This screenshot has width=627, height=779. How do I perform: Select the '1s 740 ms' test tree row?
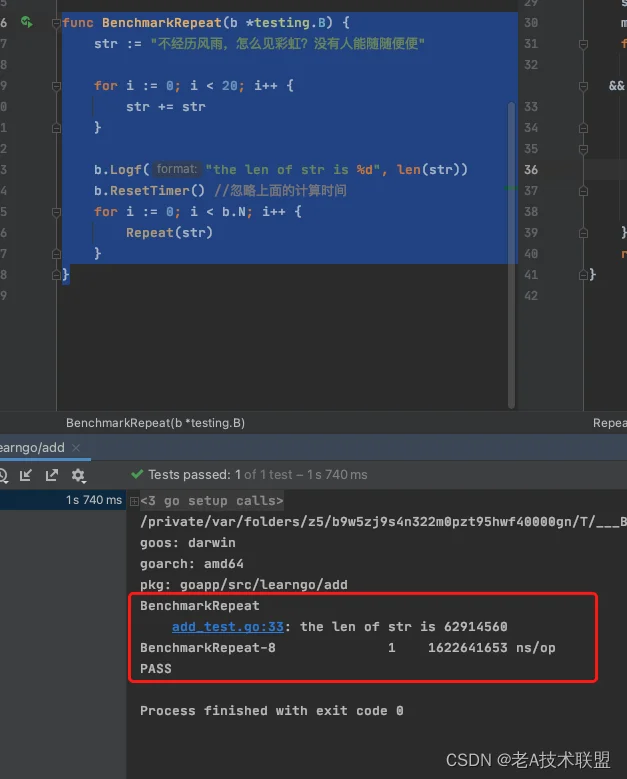[x=63, y=500]
